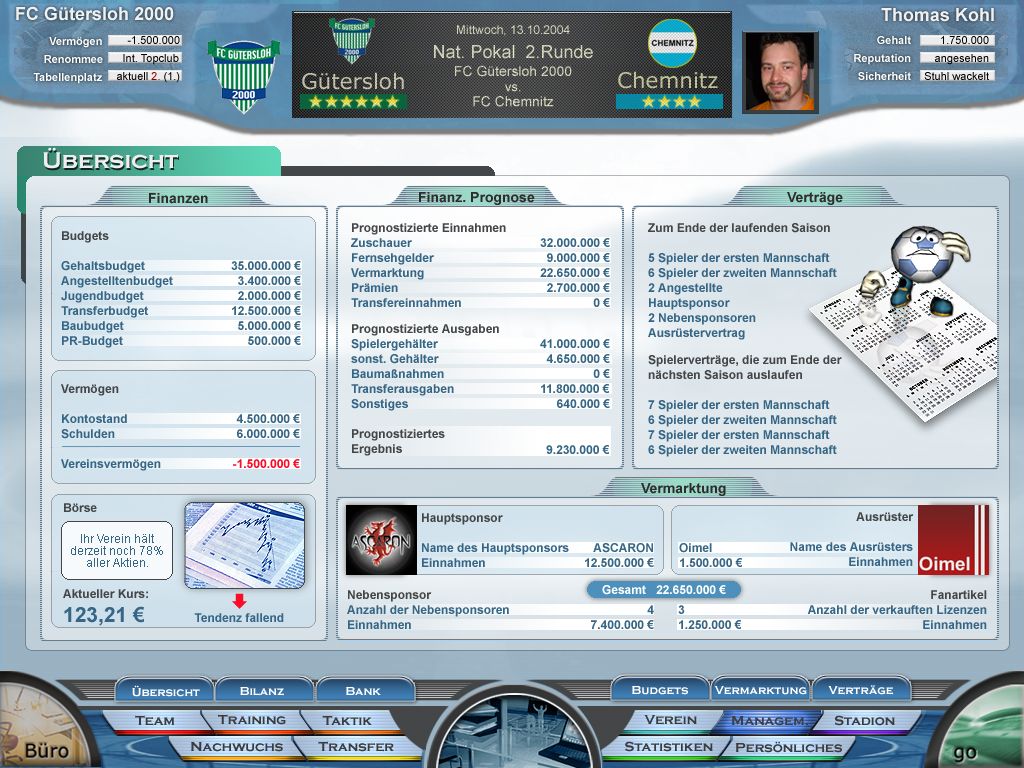
Task: Open the Bank tab
Action: pos(363,690)
